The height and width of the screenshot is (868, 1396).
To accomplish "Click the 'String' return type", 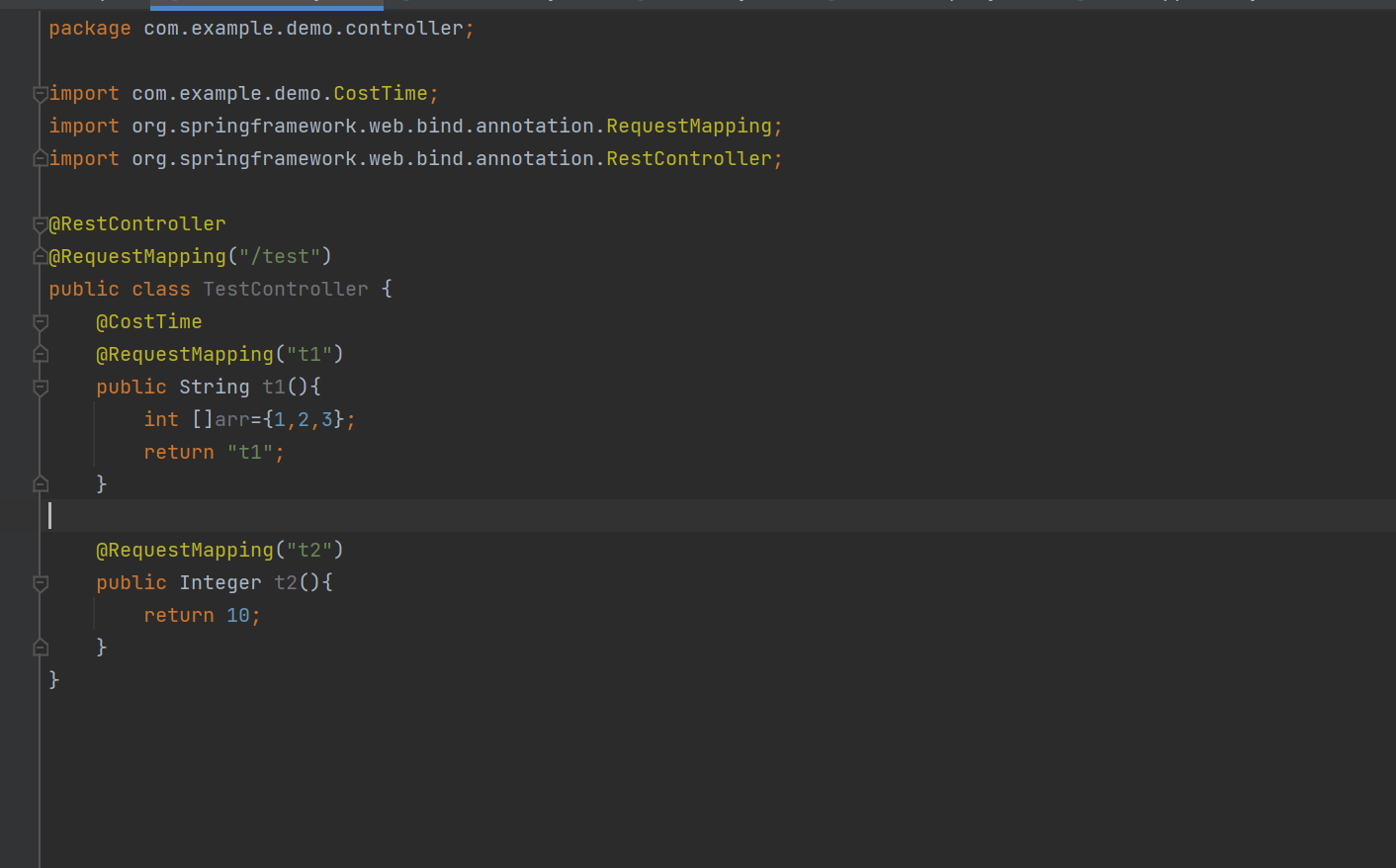I will click(215, 387).
